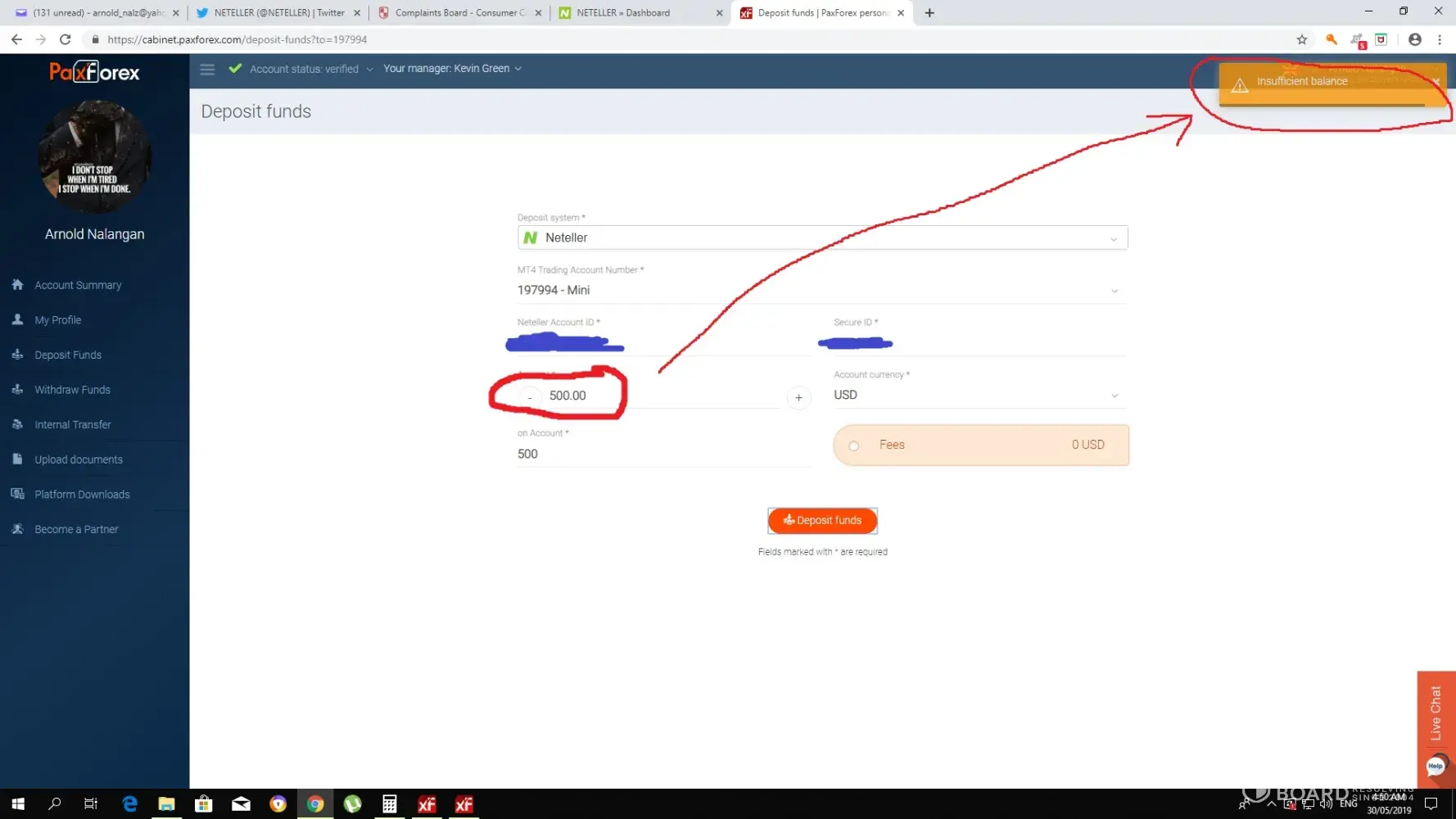Image resolution: width=1456 pixels, height=819 pixels.
Task: Click the red cat-face extension icon
Action: click(1381, 39)
